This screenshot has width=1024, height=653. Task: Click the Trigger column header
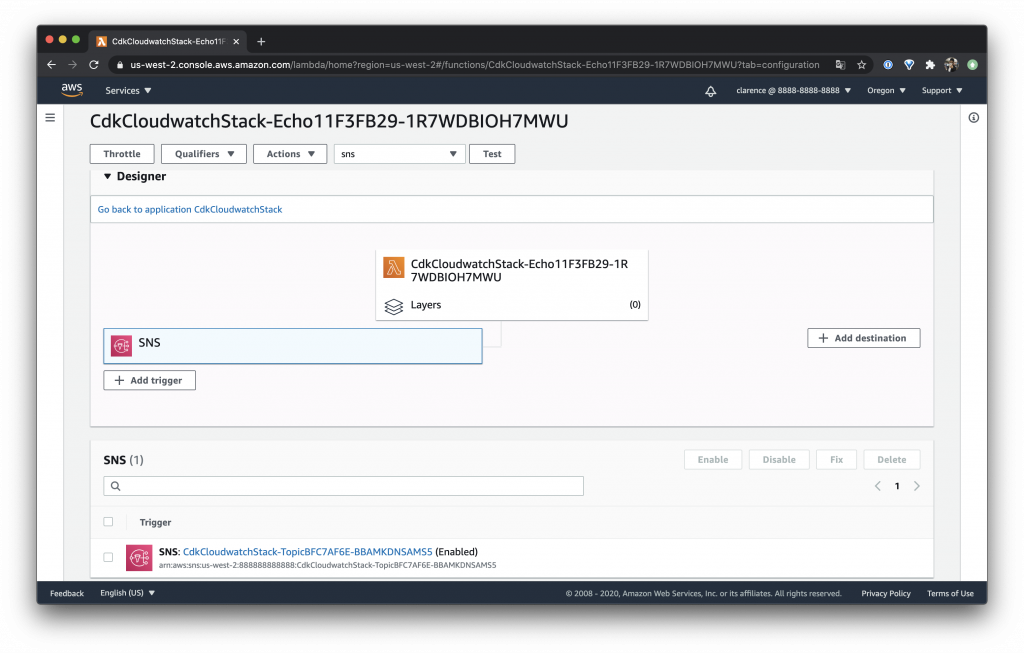point(155,522)
